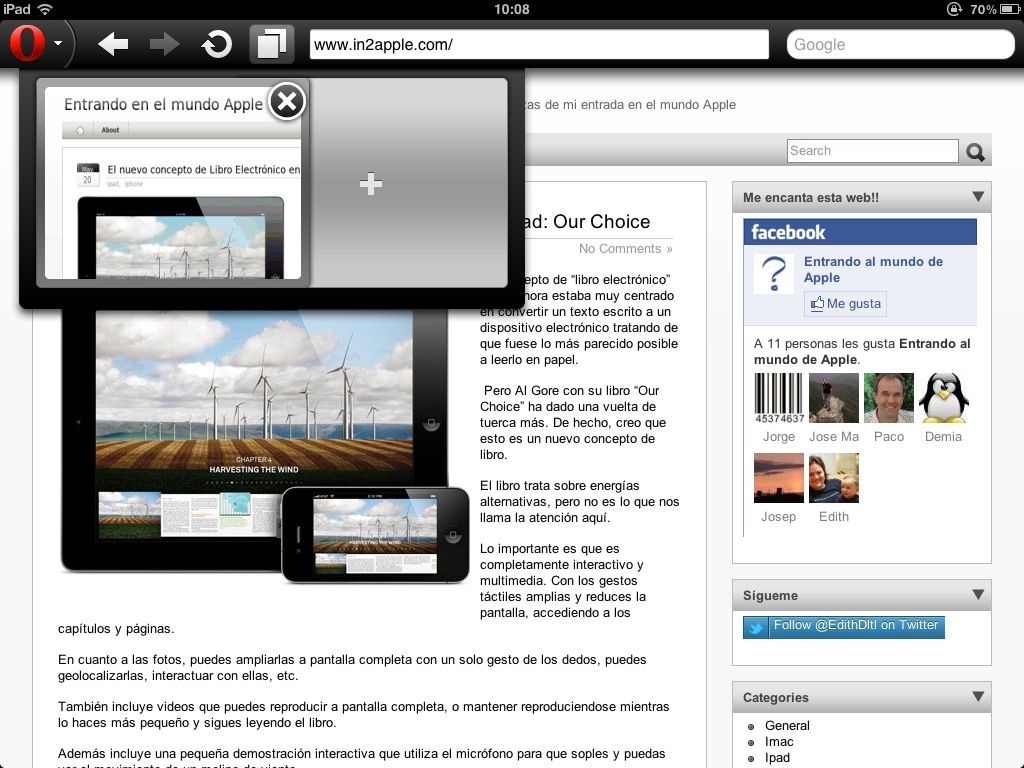Click the Me gusta like button

pyautogui.click(x=845, y=304)
